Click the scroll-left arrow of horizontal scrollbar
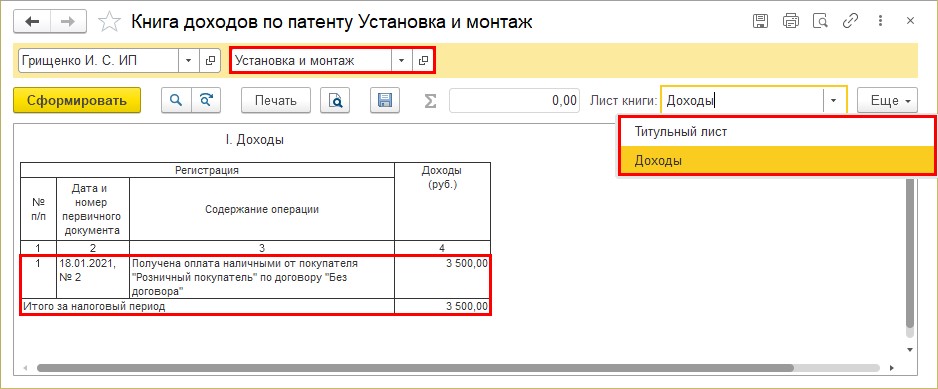Viewport: 938px width, 389px height. [25, 368]
